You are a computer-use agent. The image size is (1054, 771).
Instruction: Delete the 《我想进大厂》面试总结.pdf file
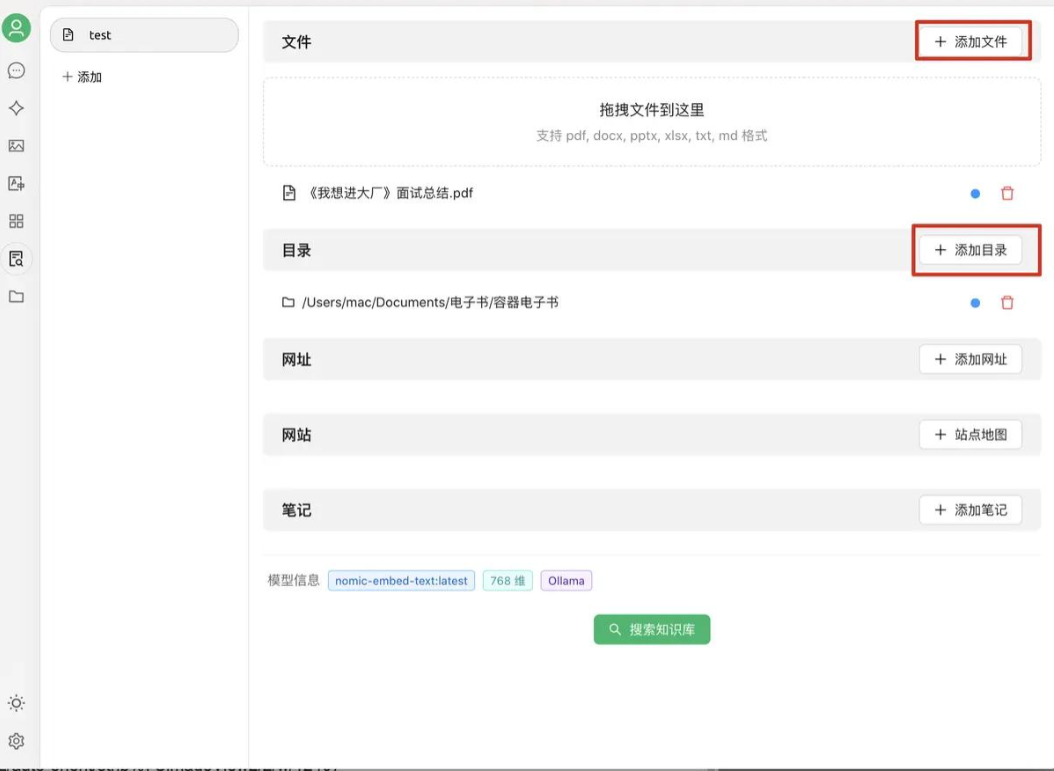pyautogui.click(x=1007, y=193)
